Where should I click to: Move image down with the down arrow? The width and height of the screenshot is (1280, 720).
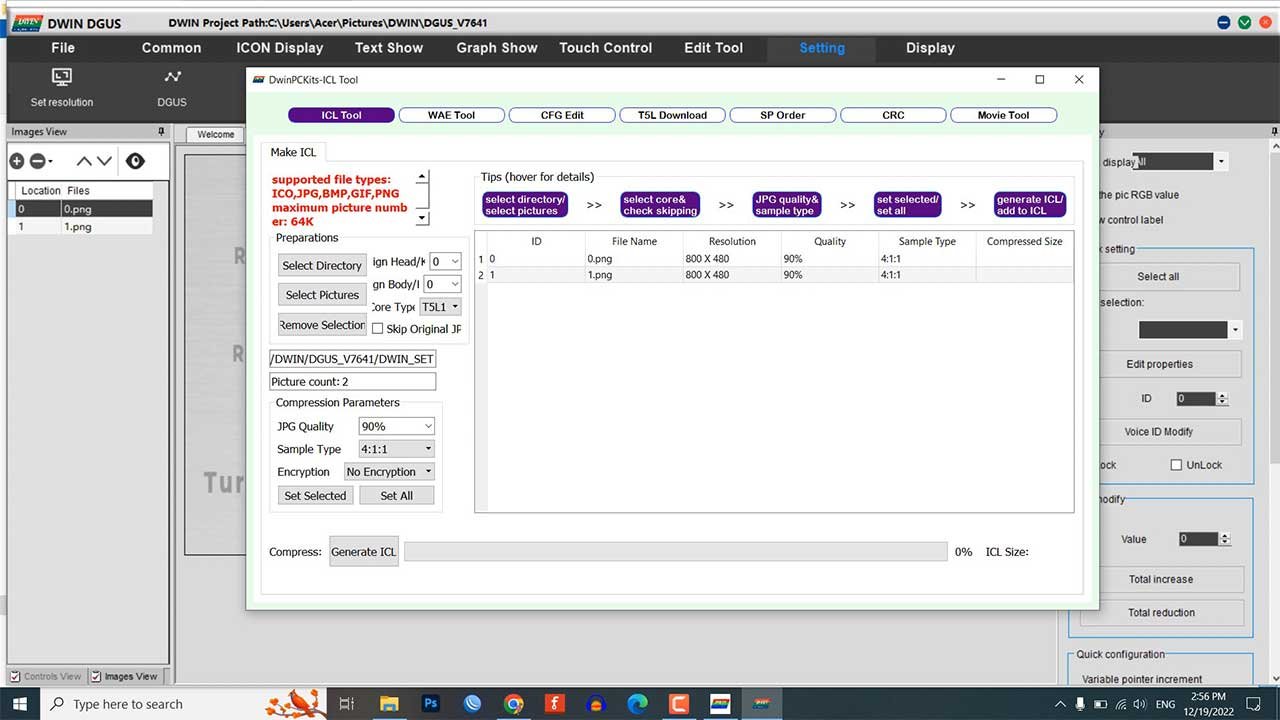106,161
